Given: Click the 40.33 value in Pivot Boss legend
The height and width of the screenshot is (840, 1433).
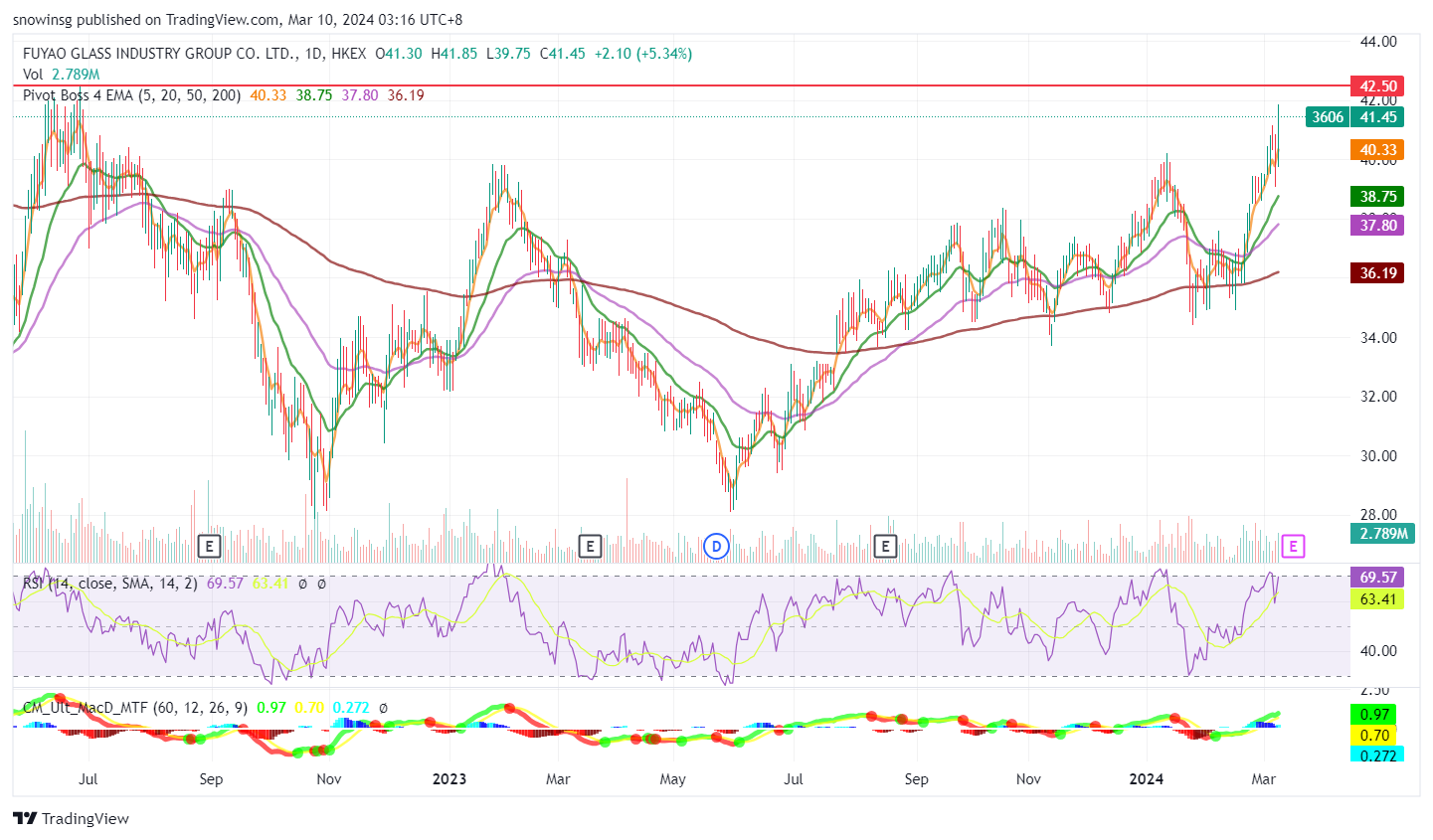Looking at the screenshot, I should pos(268,95).
